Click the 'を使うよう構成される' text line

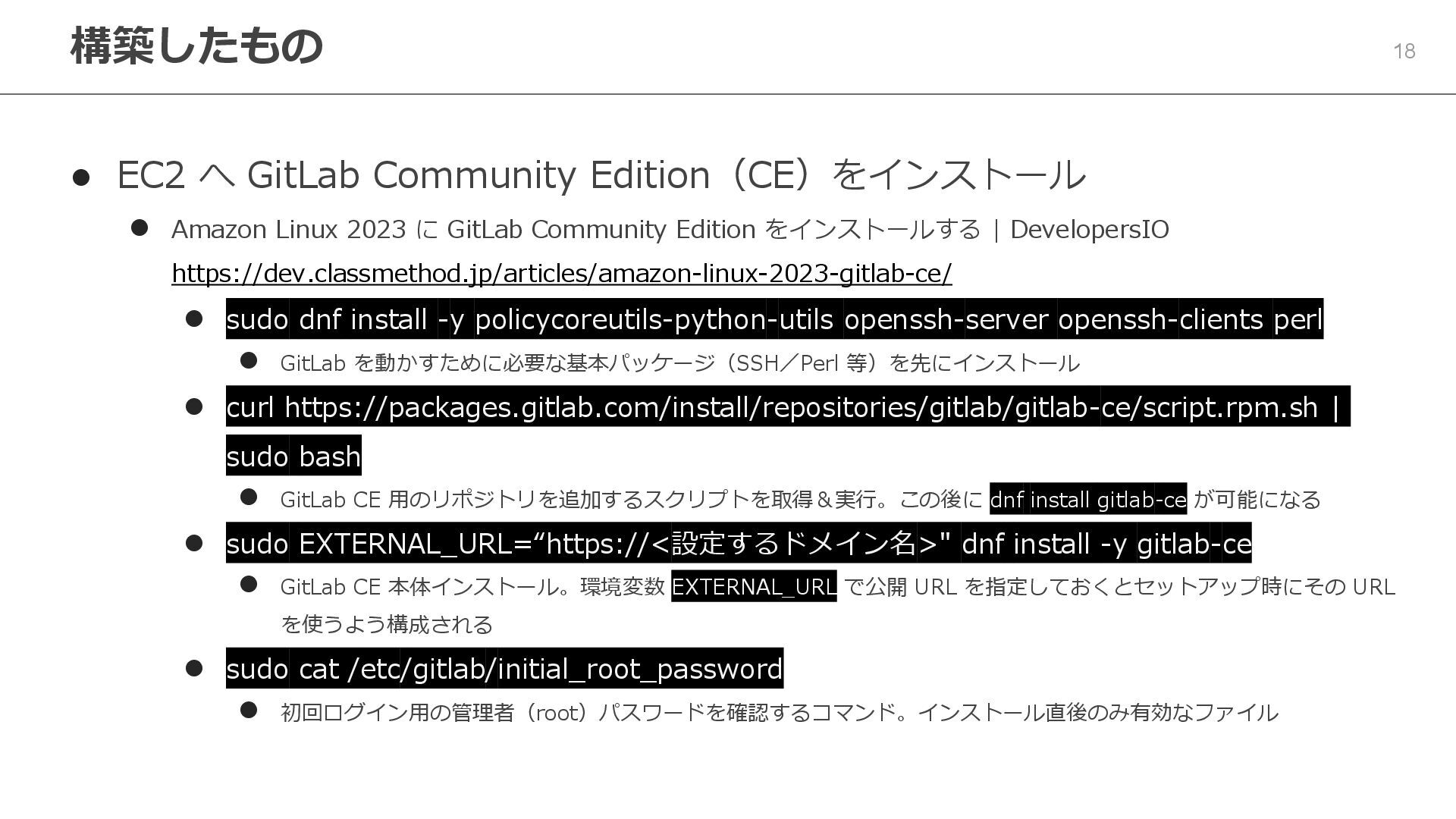[387, 625]
